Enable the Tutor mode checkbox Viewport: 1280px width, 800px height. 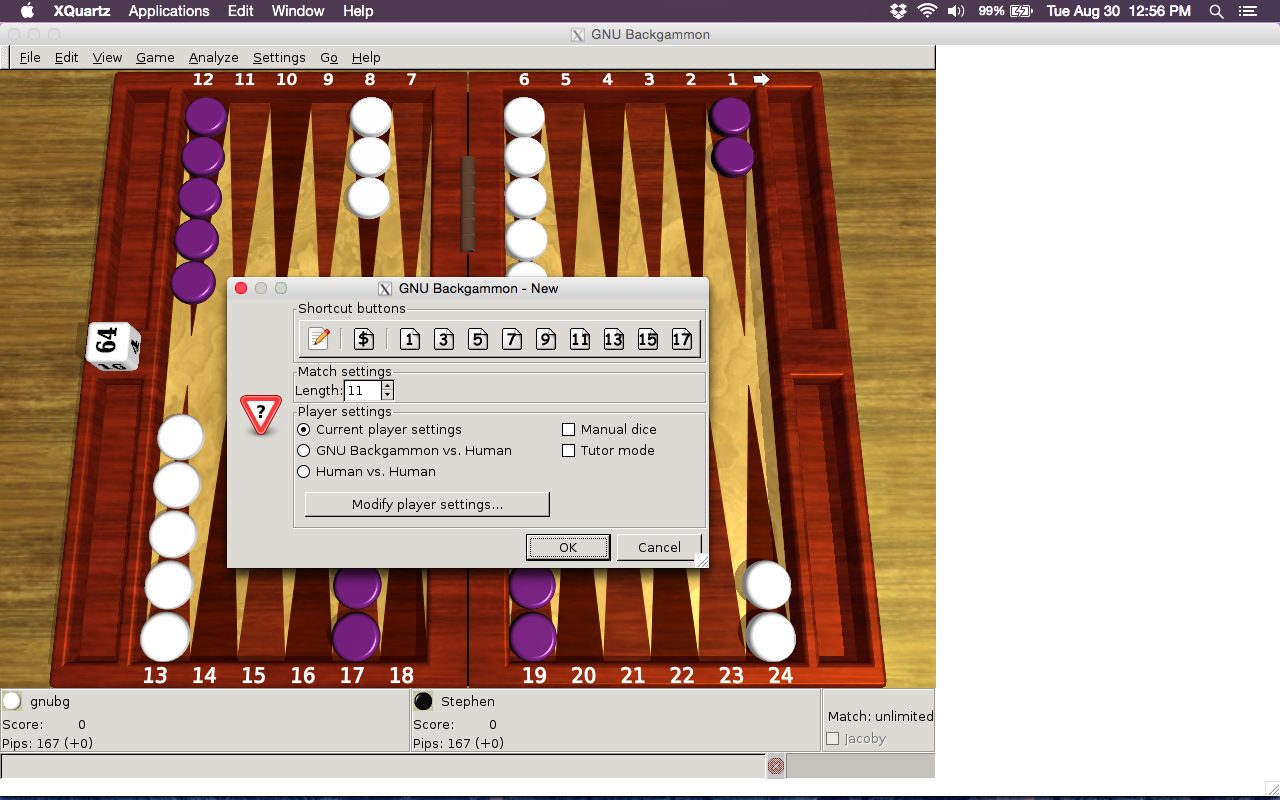(569, 450)
